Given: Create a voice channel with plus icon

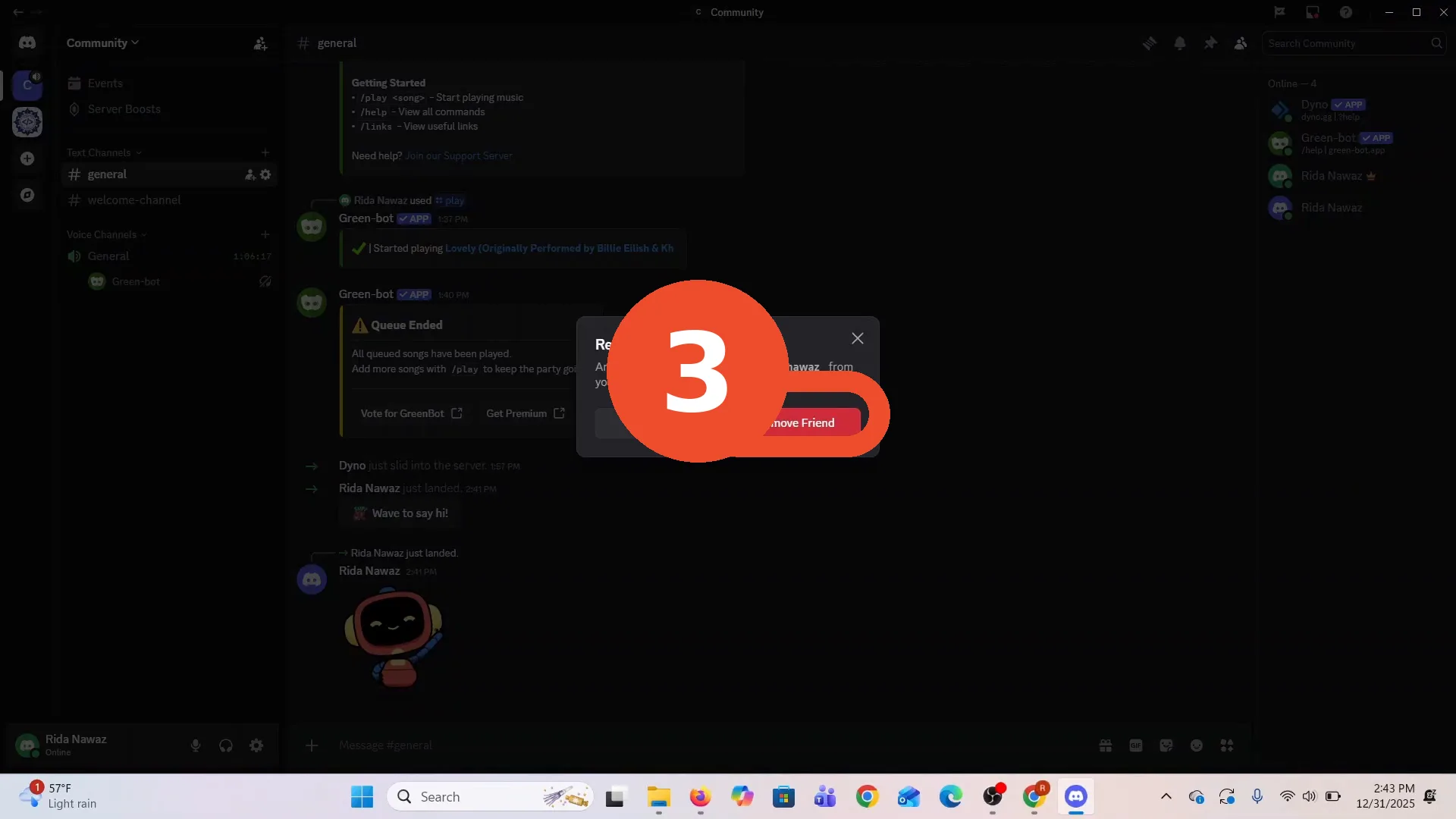Looking at the screenshot, I should (265, 234).
